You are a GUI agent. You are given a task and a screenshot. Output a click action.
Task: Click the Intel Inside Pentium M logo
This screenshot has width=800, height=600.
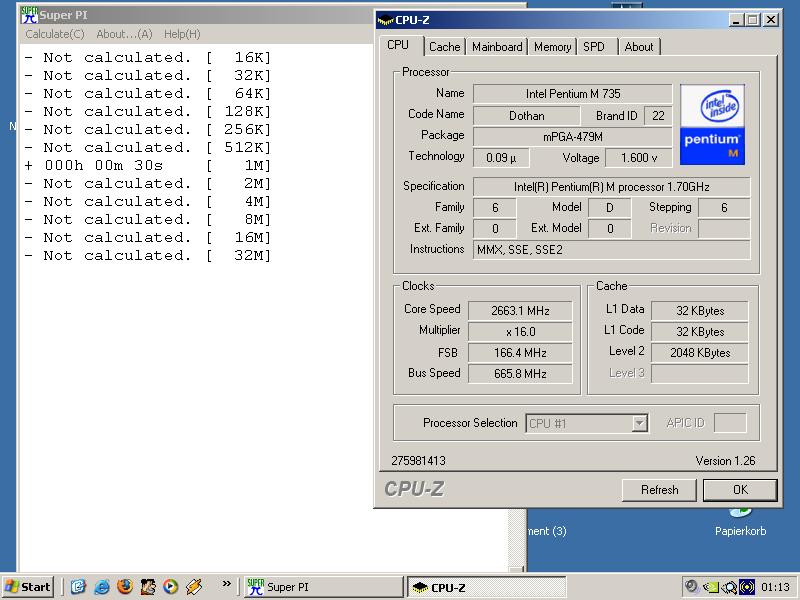click(x=712, y=124)
